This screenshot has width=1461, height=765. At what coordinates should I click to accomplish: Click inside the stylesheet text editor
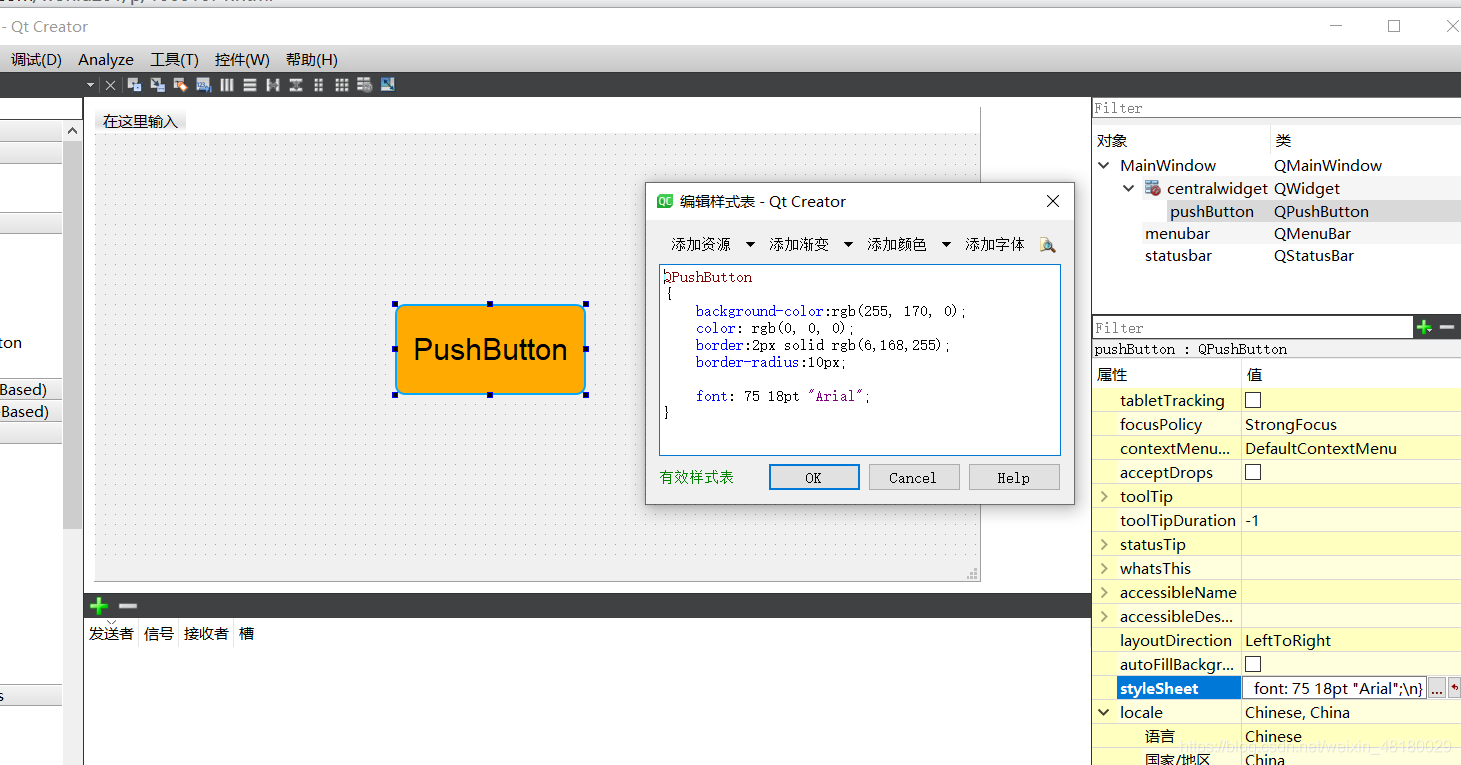[x=860, y=360]
